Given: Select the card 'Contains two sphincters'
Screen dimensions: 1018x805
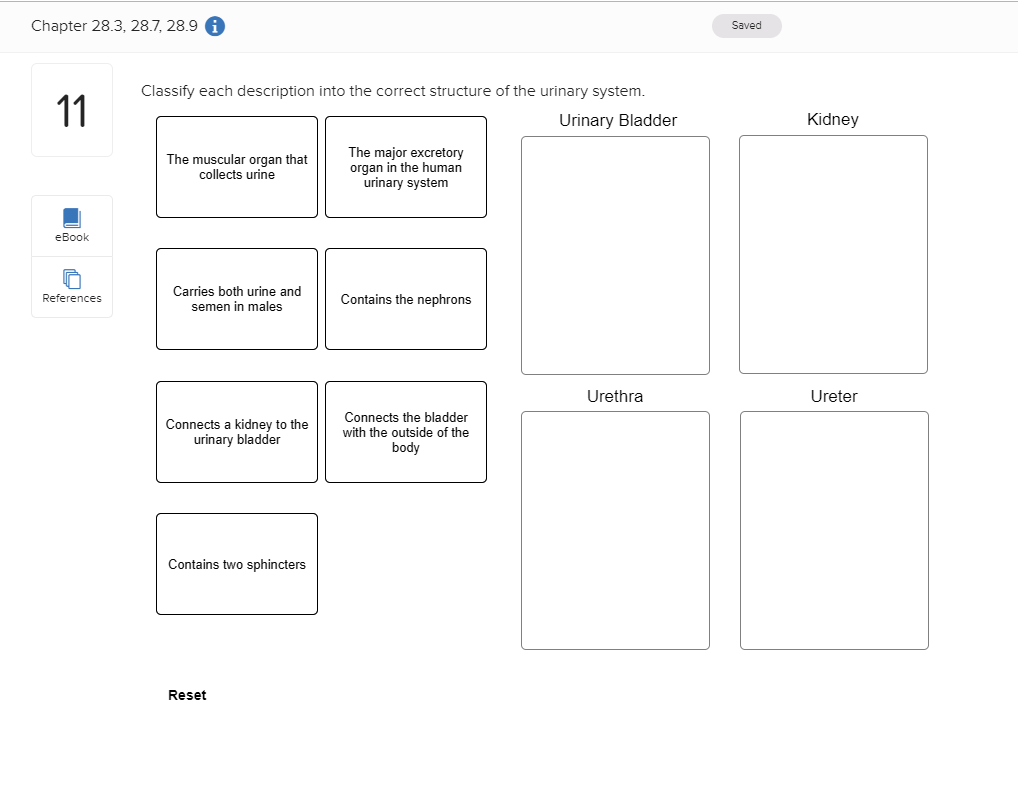Looking at the screenshot, I should click(x=236, y=563).
